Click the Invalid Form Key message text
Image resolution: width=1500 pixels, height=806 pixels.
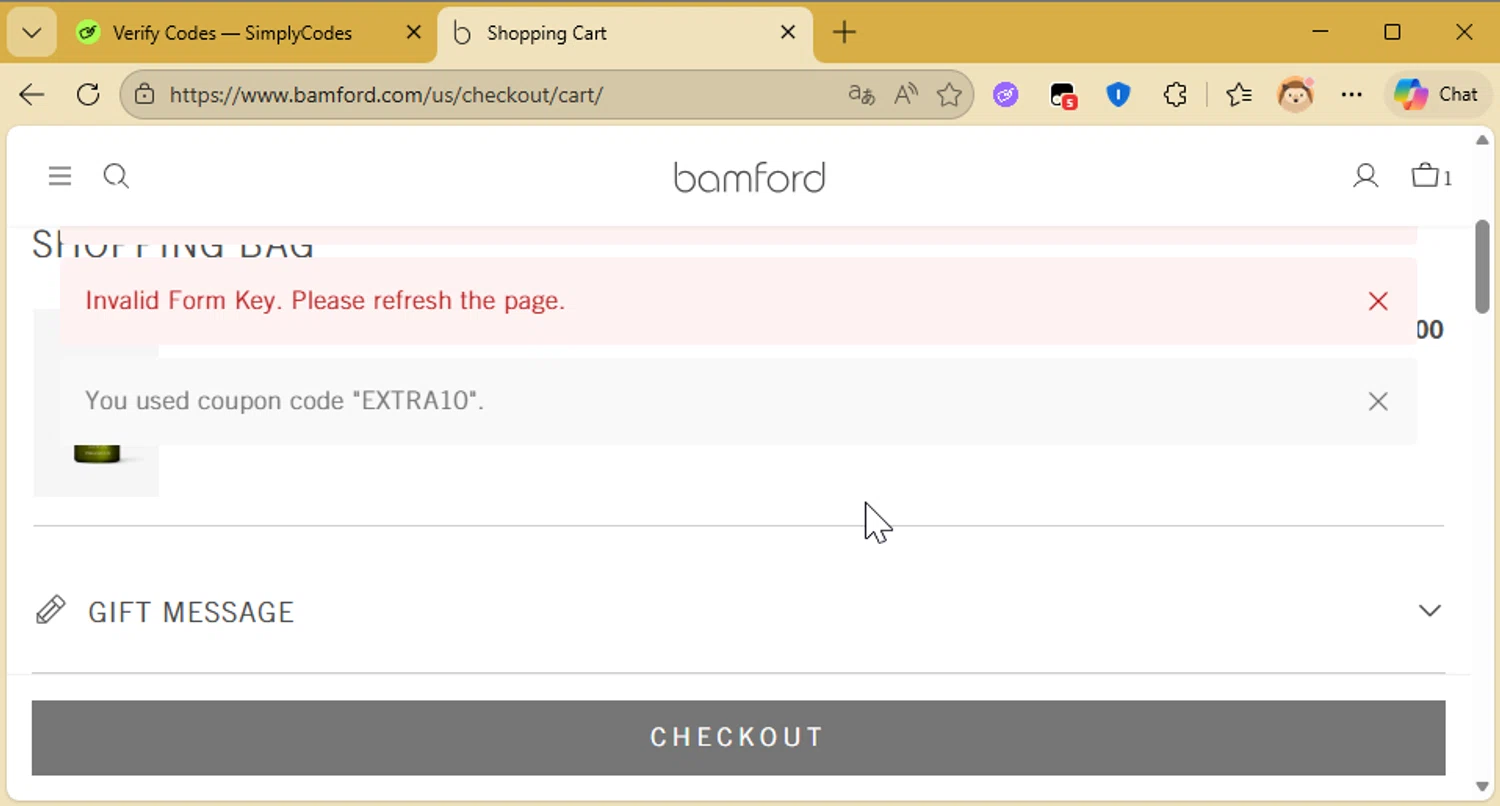[x=325, y=301]
